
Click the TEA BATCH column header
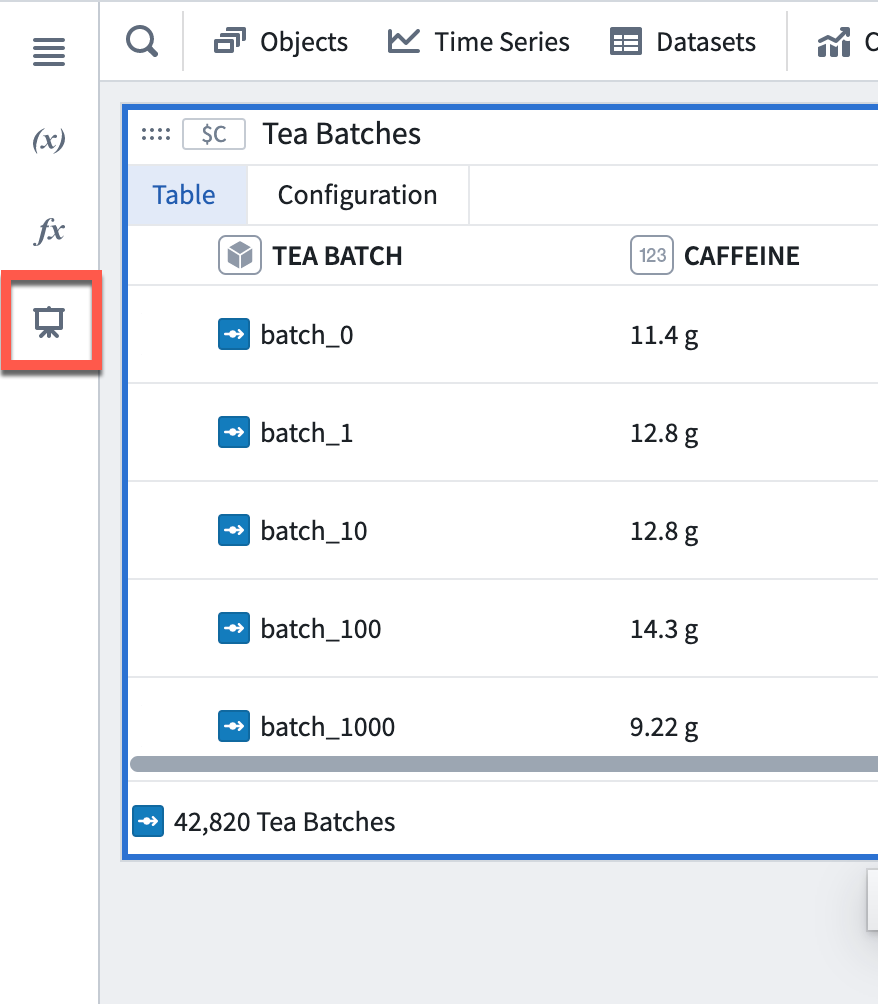click(337, 256)
